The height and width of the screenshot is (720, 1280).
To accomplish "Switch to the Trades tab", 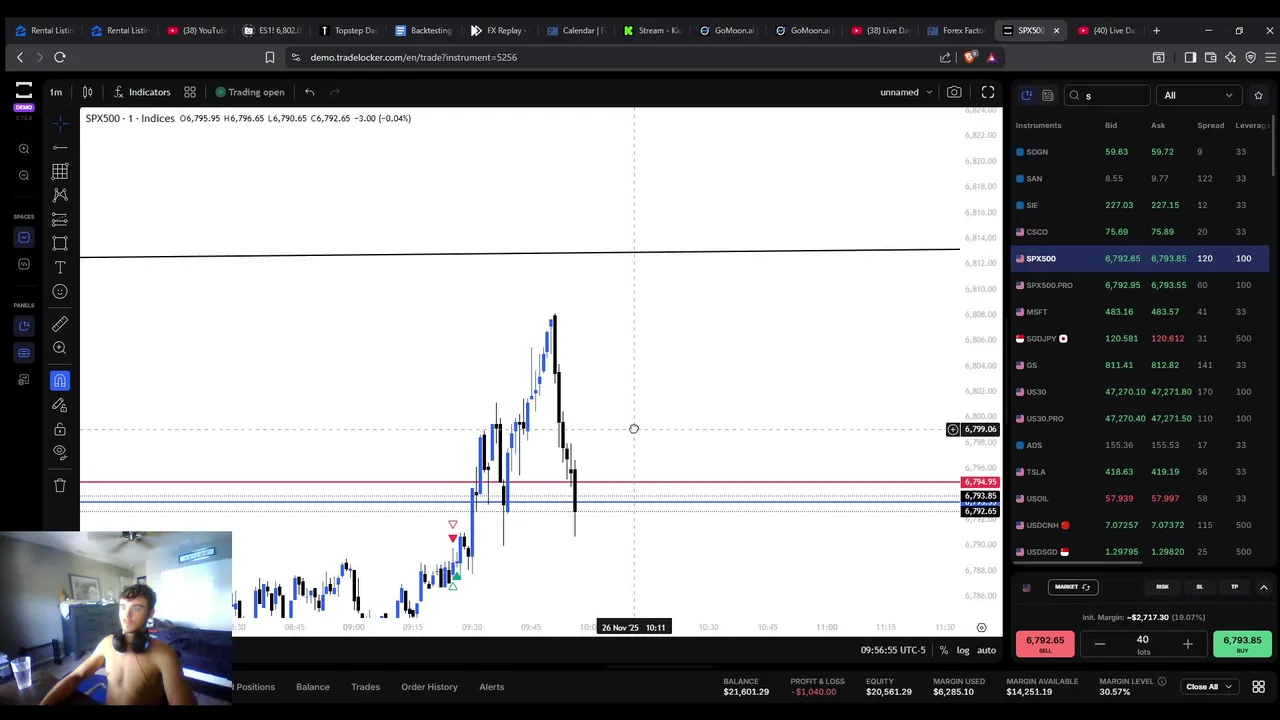I will pyautogui.click(x=365, y=687).
